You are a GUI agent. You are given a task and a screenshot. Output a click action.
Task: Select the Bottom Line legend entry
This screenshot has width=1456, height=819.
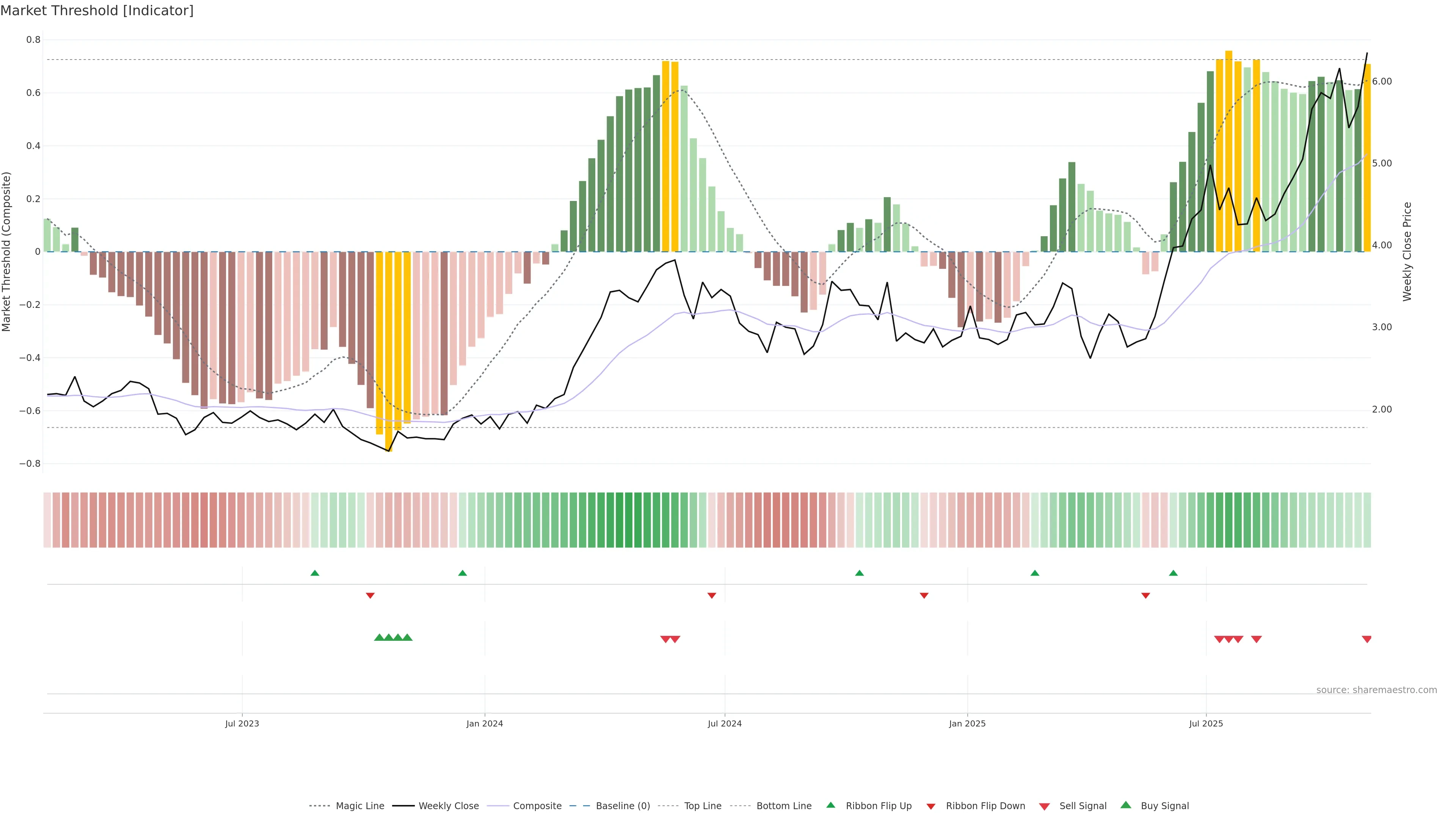pyautogui.click(x=783, y=805)
